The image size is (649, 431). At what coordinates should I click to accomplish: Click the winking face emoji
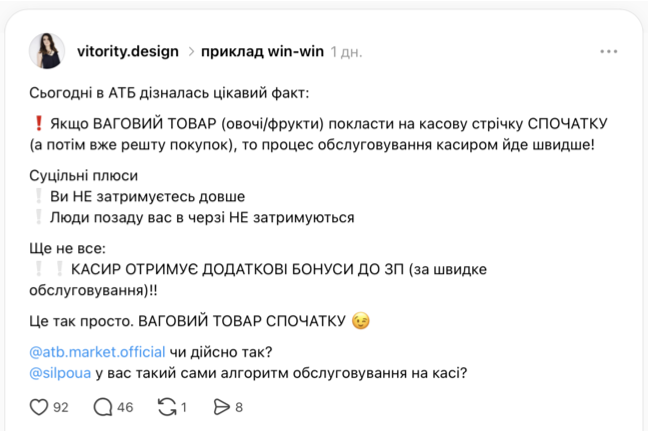tap(360, 321)
